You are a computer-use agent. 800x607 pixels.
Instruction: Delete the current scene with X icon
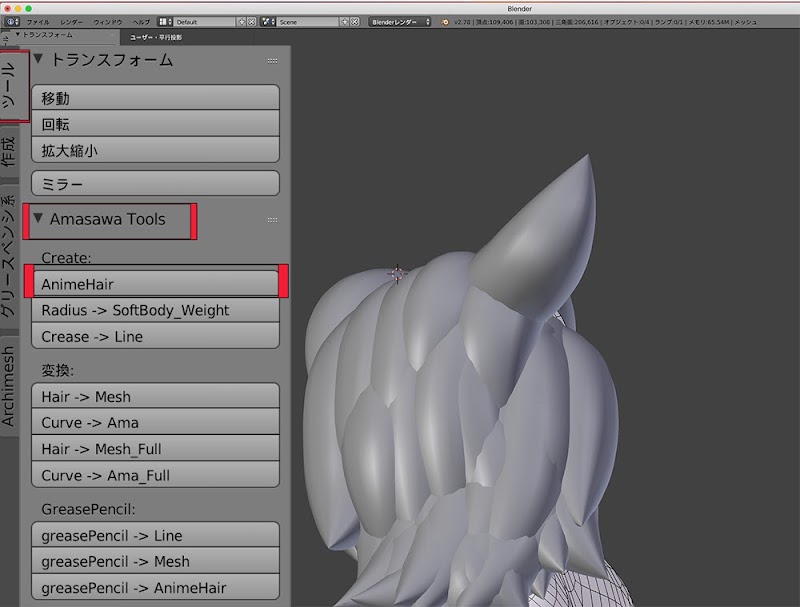pyautogui.click(x=355, y=22)
